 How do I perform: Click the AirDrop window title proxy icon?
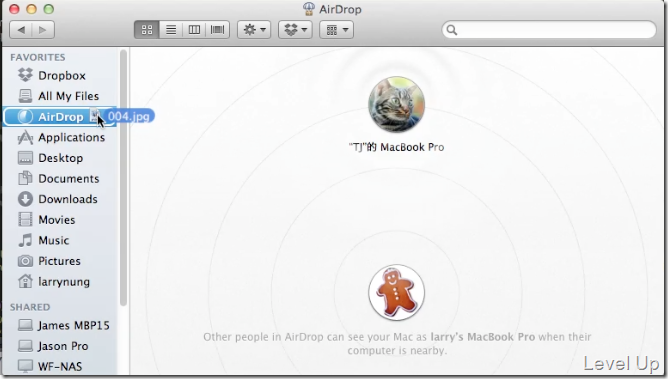coord(308,9)
